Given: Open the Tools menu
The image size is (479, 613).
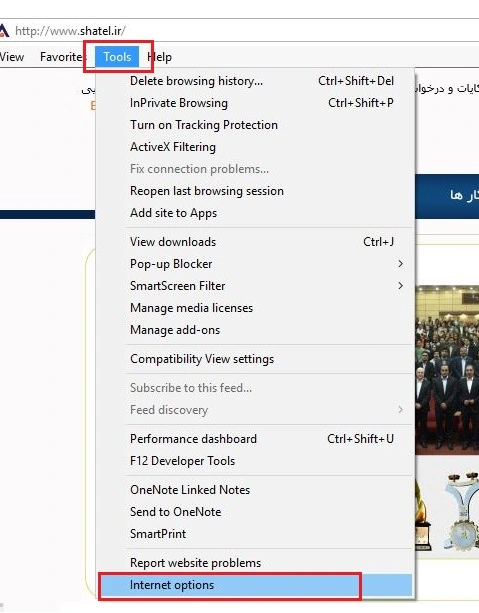Looking at the screenshot, I should 117,57.
